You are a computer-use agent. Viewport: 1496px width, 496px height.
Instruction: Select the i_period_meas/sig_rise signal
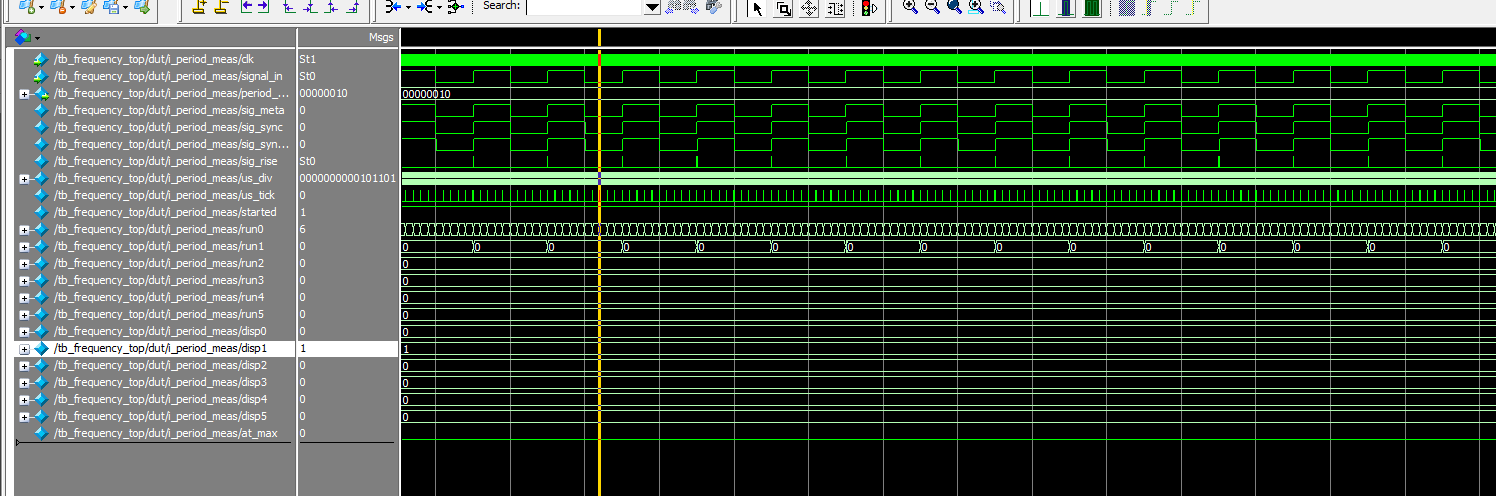167,161
